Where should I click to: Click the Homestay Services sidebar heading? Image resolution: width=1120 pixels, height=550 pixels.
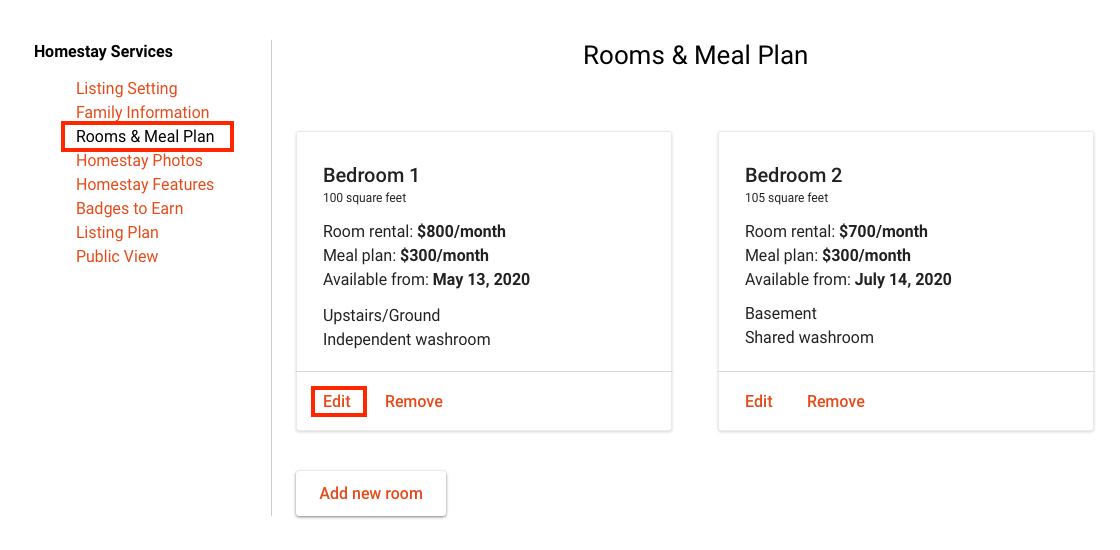click(103, 52)
